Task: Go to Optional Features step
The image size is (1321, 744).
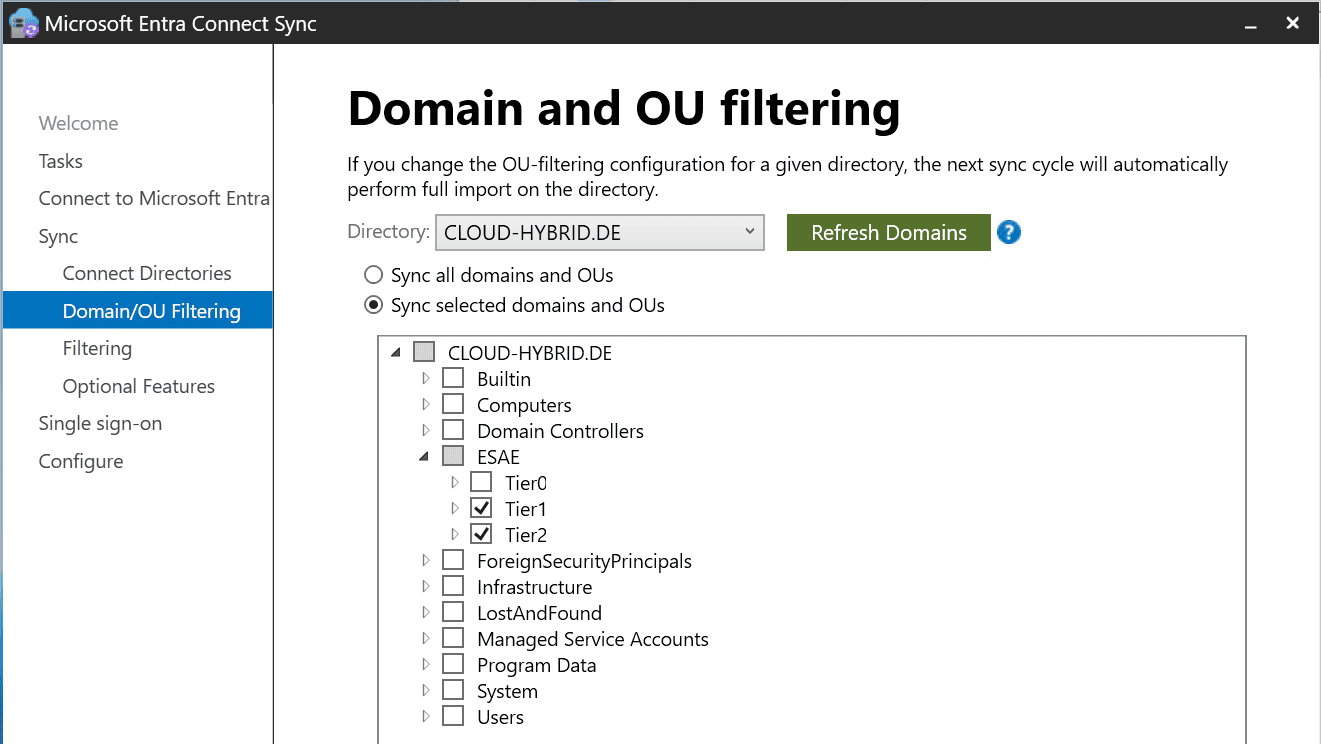Action: (x=138, y=386)
